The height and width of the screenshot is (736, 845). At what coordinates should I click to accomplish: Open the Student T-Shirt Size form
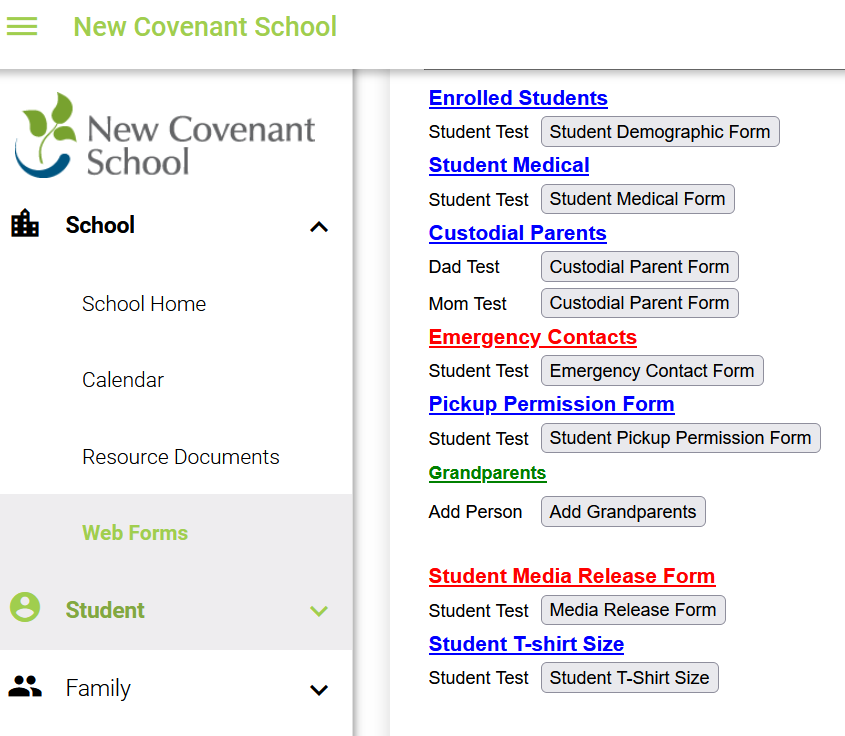tap(629, 677)
